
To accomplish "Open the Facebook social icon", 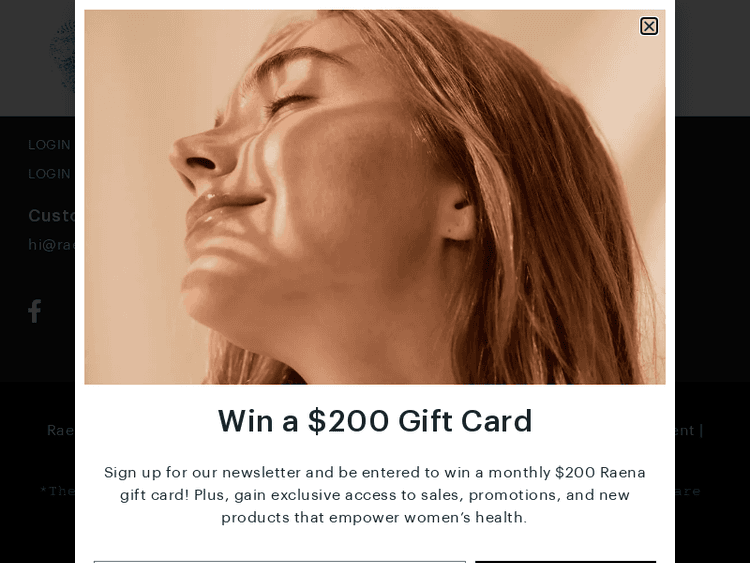I will click(34, 311).
